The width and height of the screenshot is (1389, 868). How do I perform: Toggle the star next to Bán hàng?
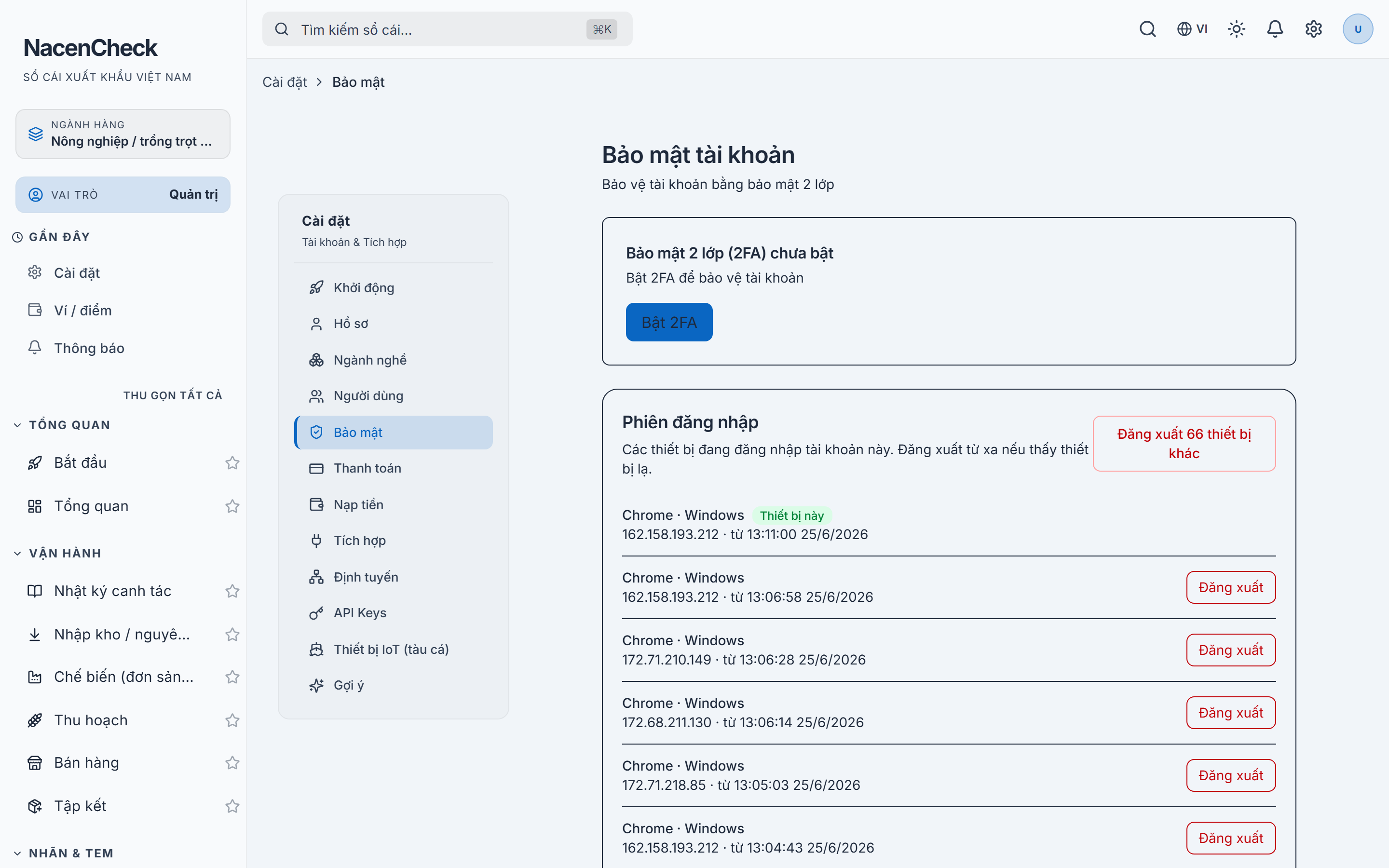tap(232, 762)
